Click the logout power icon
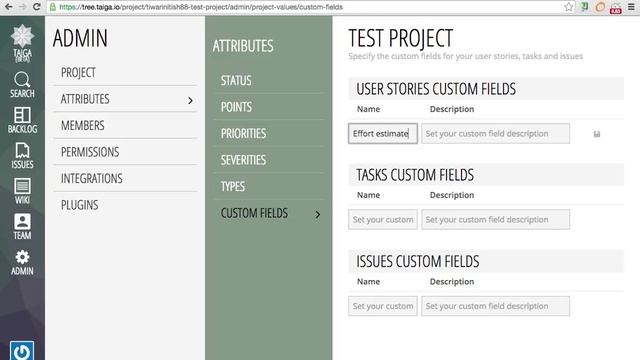This screenshot has width=640, height=360. (22, 351)
